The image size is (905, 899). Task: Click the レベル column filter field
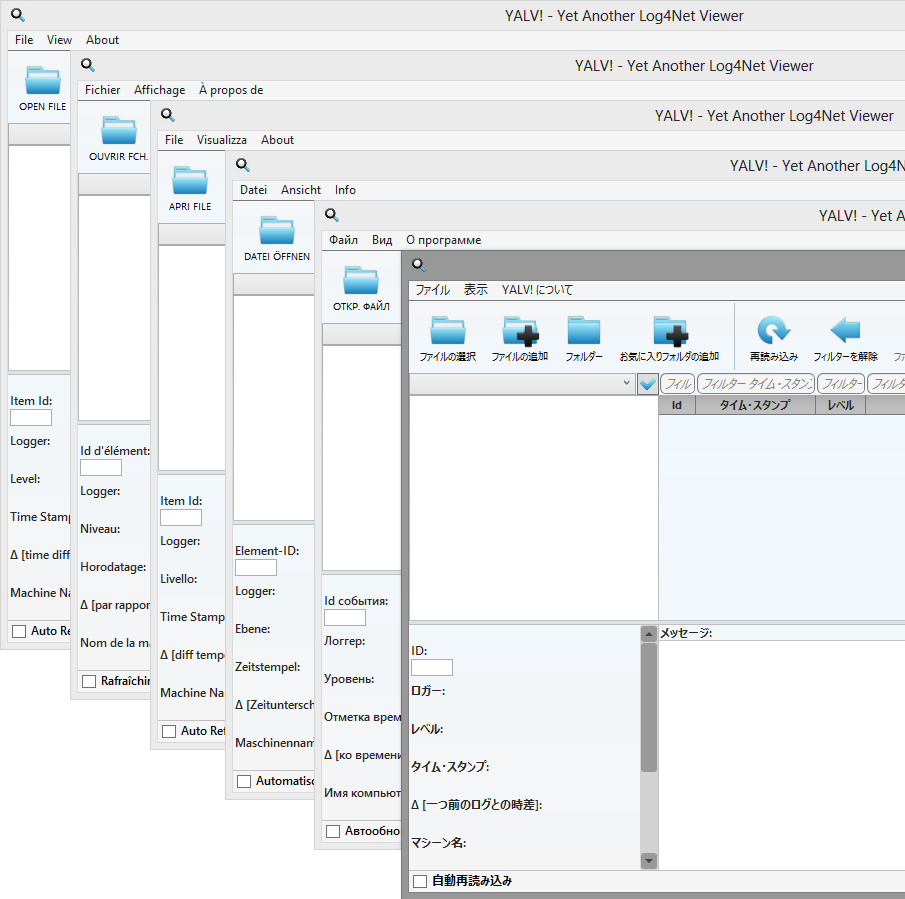(841, 384)
